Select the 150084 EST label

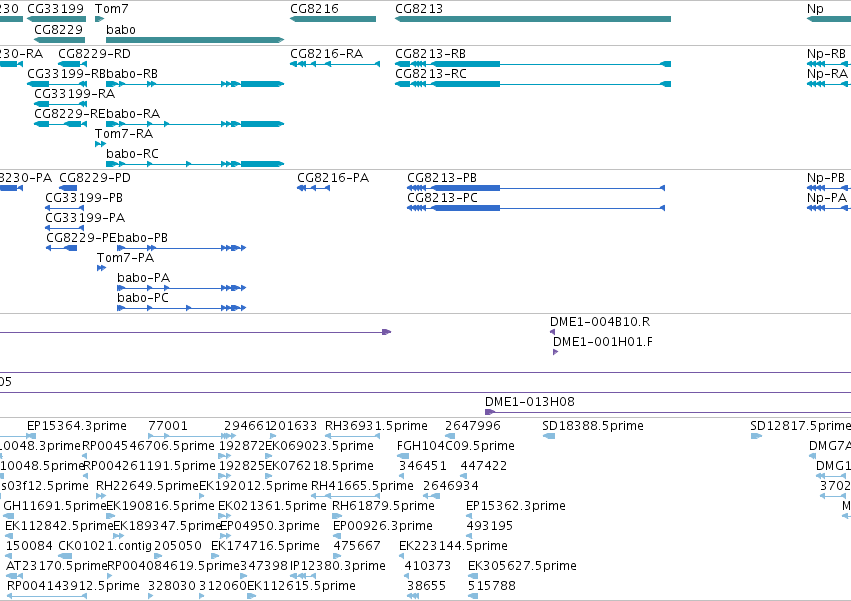tap(29, 546)
